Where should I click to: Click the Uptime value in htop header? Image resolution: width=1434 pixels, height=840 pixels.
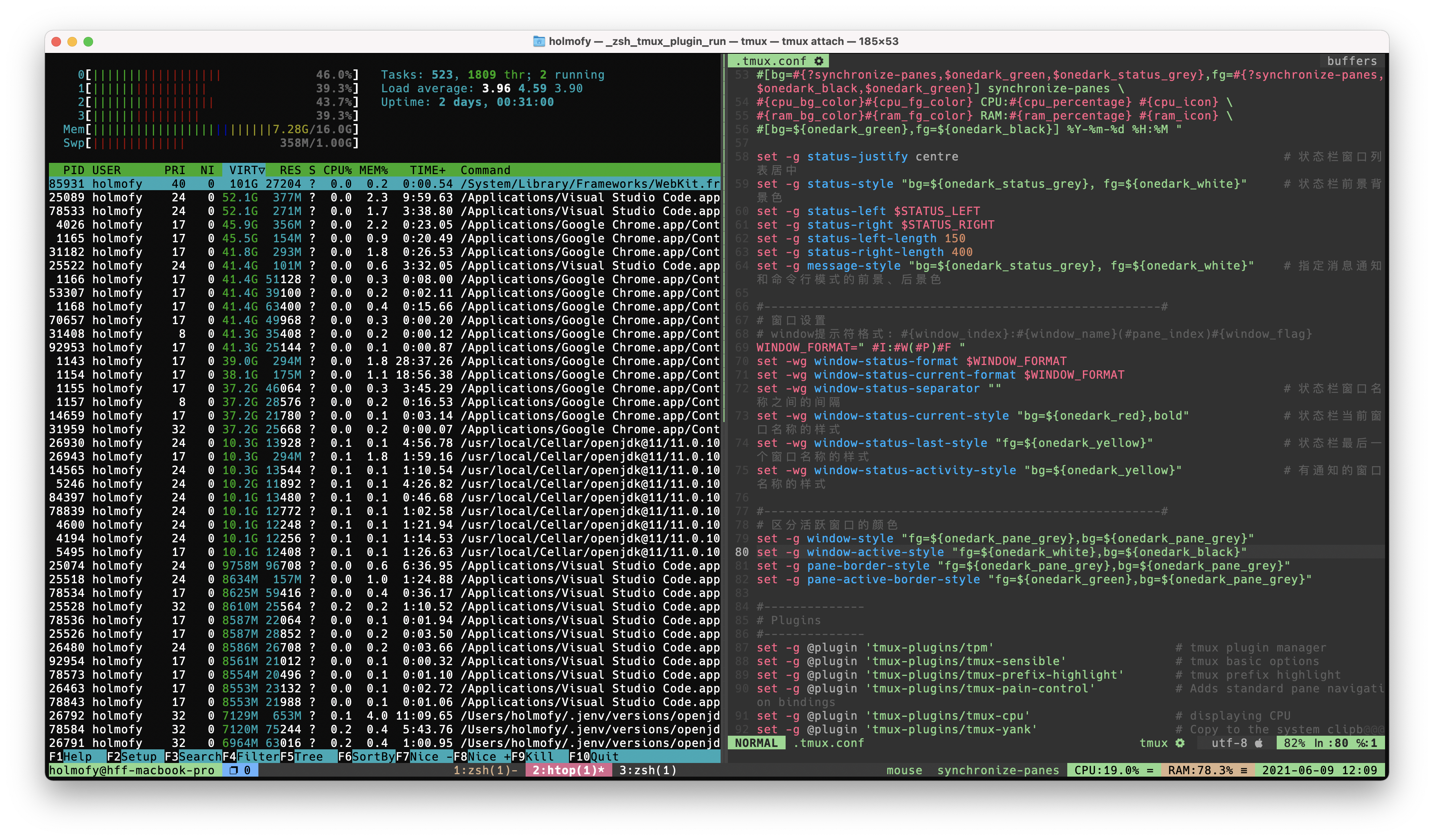pyautogui.click(x=496, y=102)
